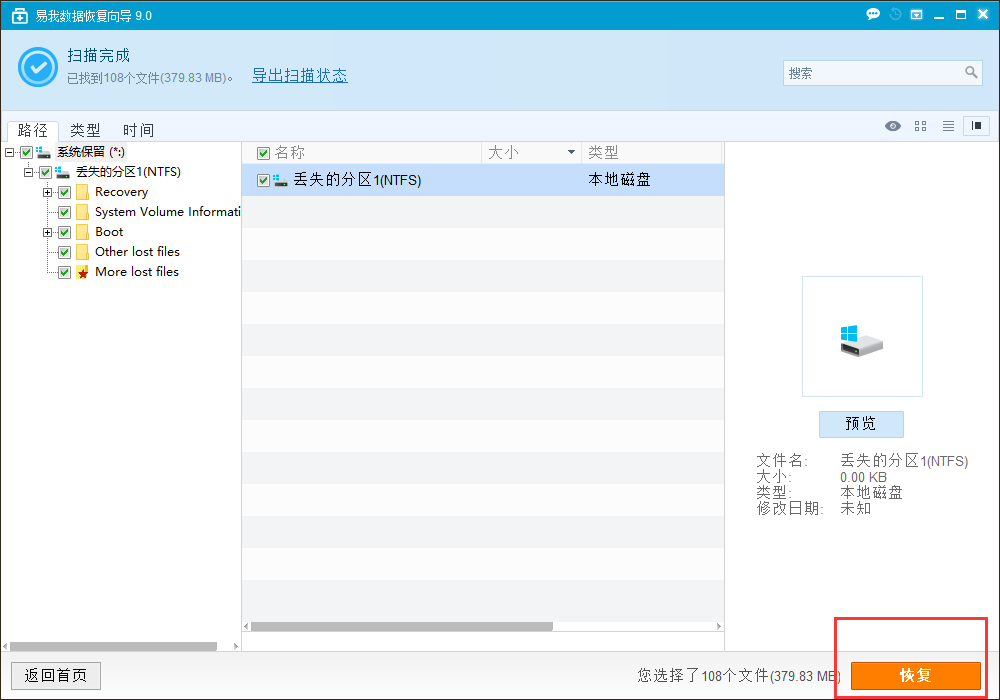Switch to large icons grid view
The width and height of the screenshot is (1000, 700).
(921, 126)
